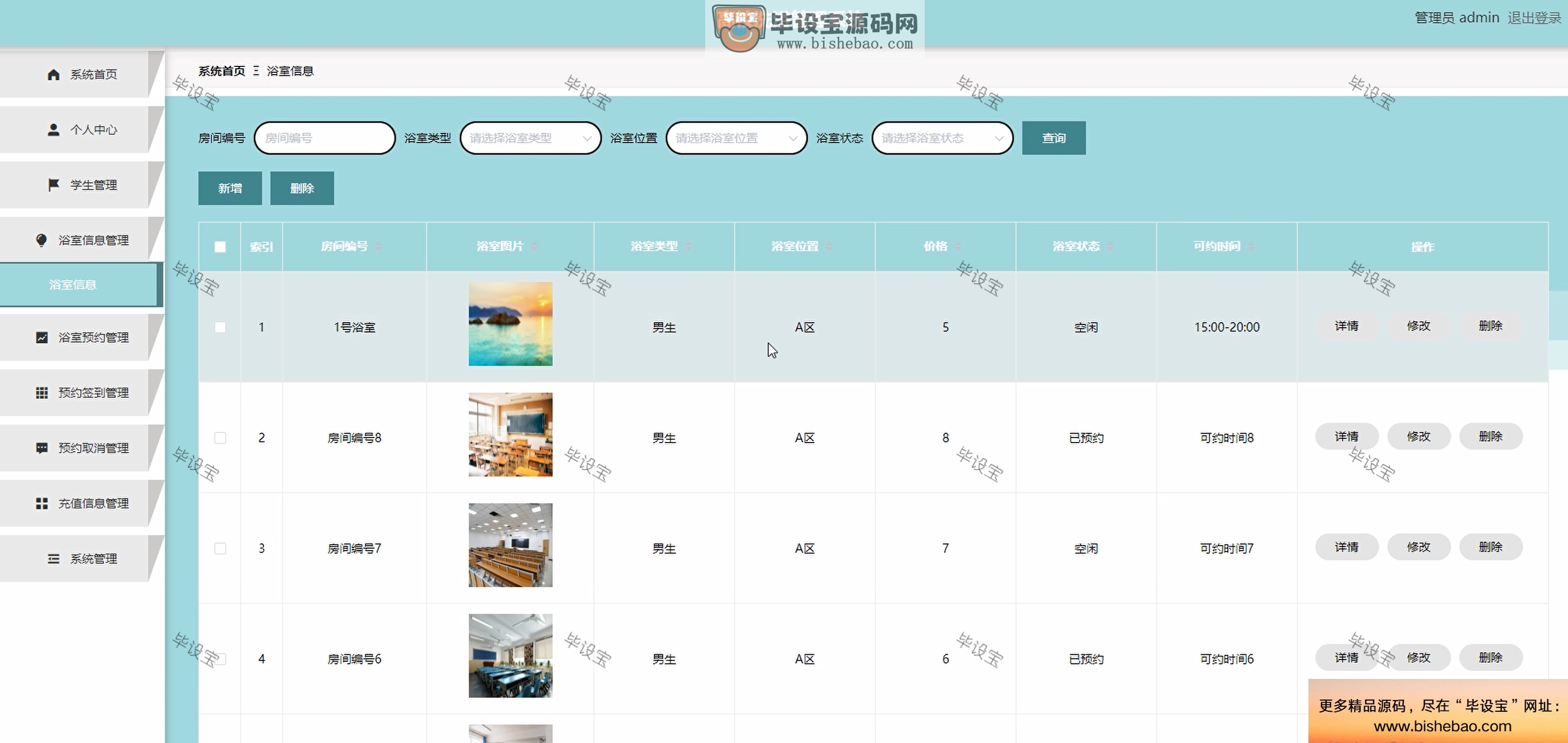Sort by 房间编号 column arrows
This screenshot has width=1568, height=743.
378,246
